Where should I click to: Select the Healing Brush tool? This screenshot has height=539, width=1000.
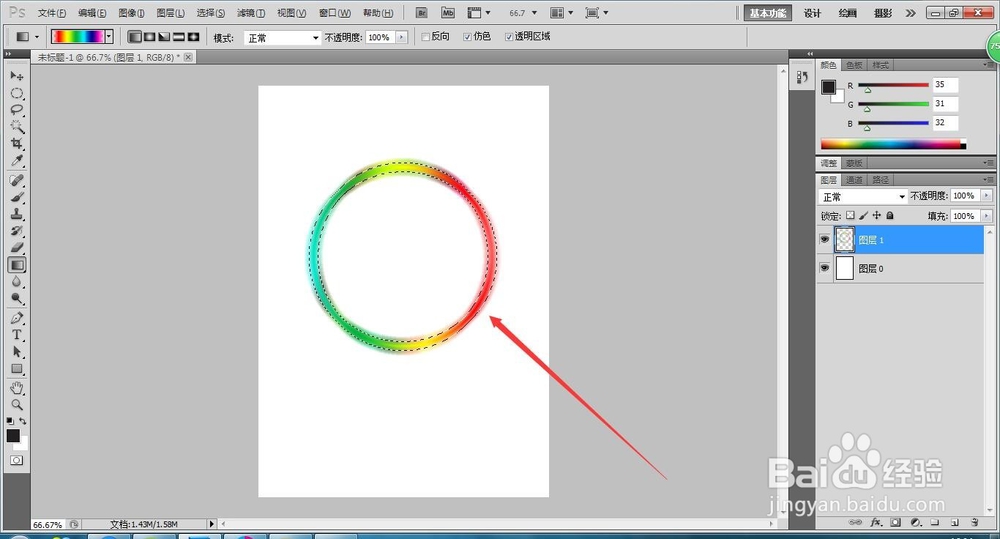point(17,181)
